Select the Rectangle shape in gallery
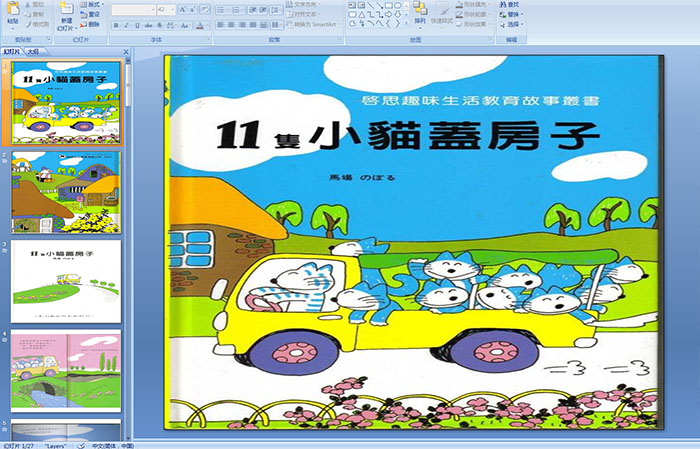 [389, 5]
